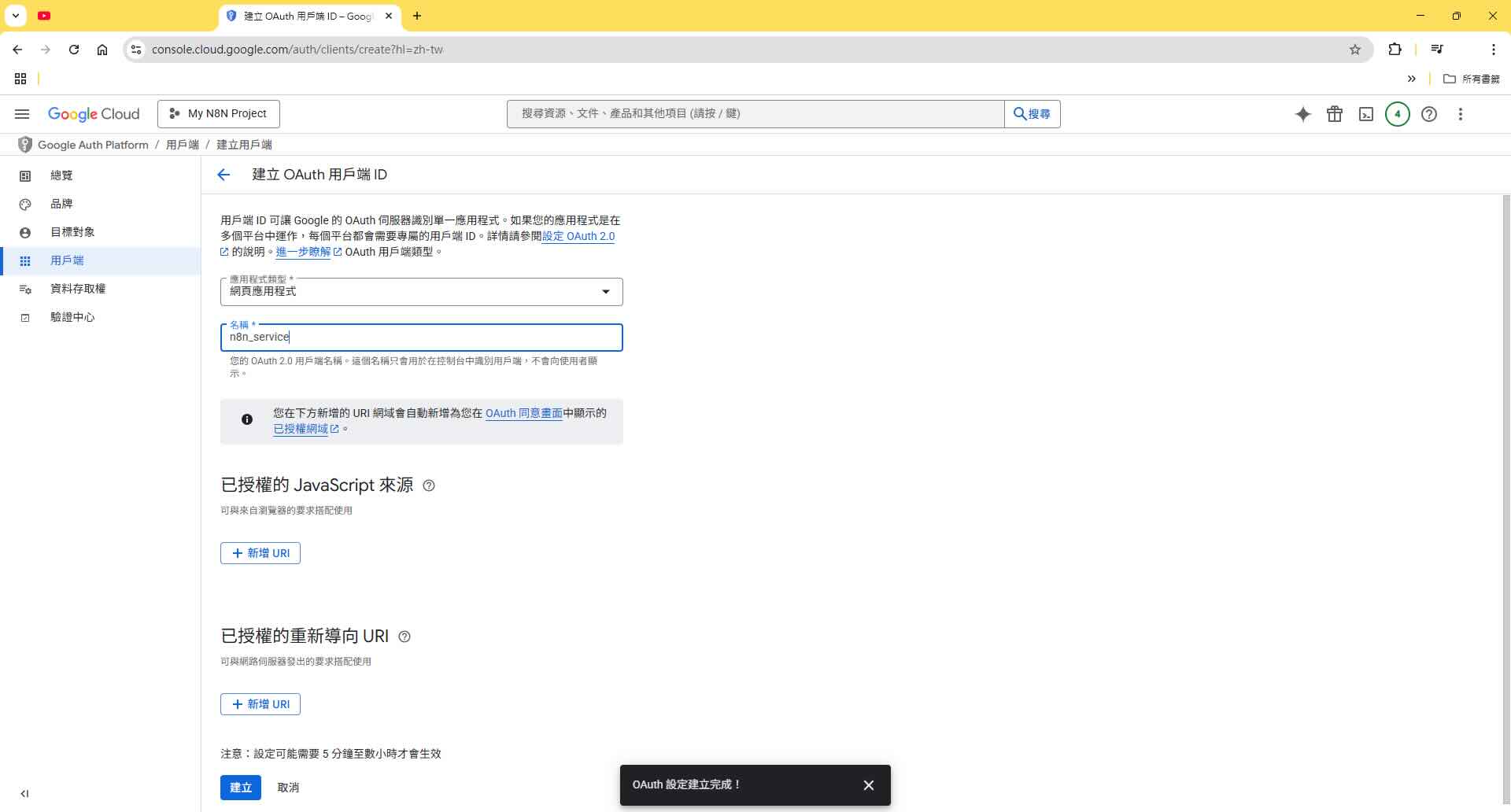Image resolution: width=1511 pixels, height=812 pixels.
Task: Open the navigation hamburger menu
Action: coord(22,114)
